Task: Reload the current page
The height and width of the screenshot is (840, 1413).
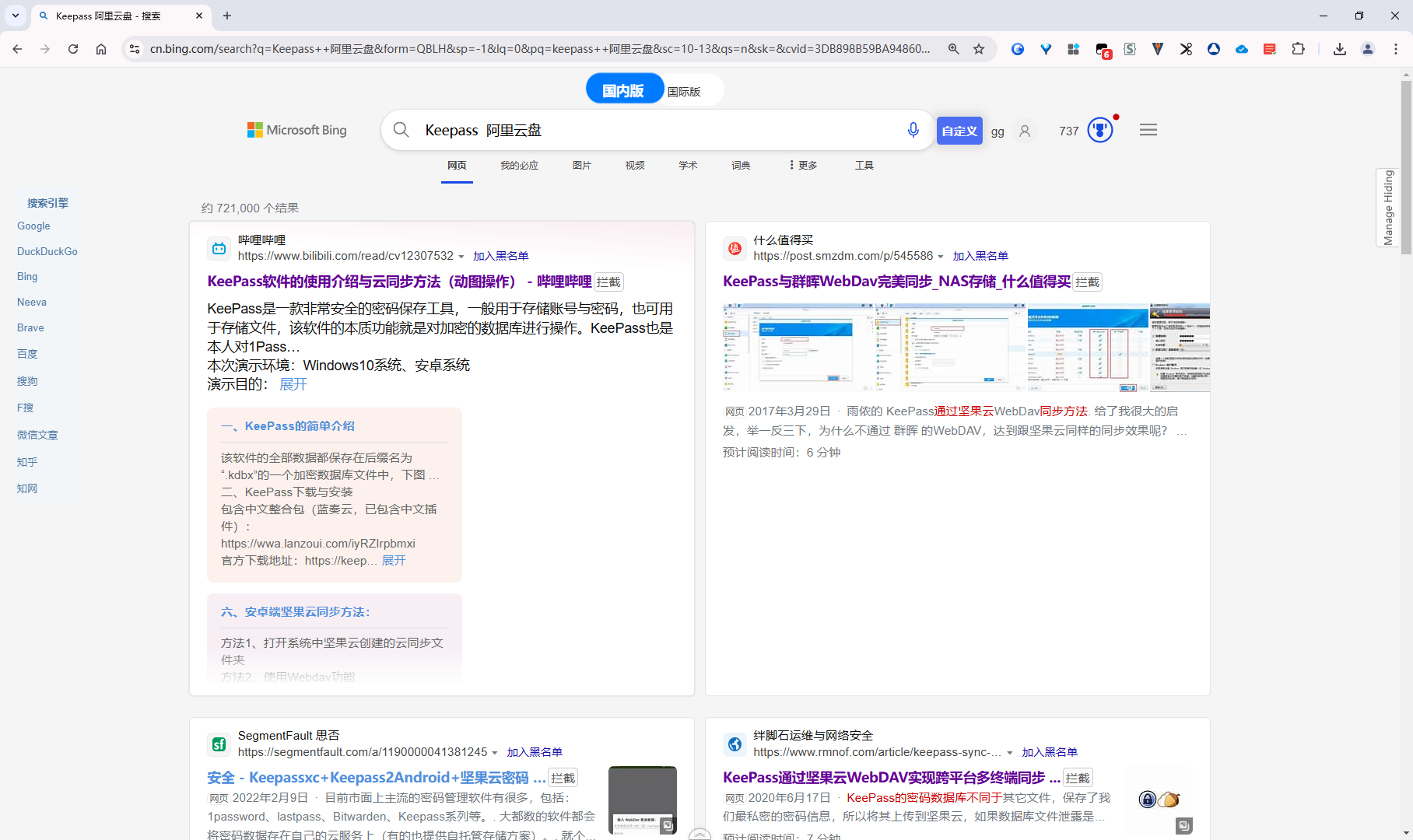Action: click(73, 49)
